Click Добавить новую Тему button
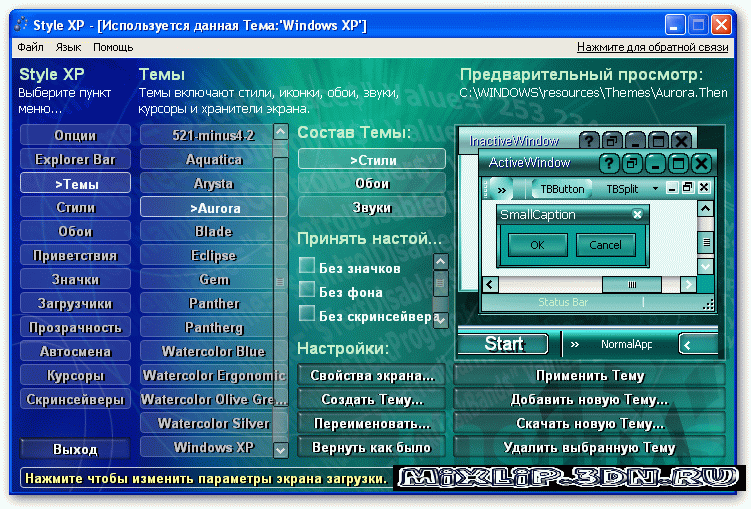The image size is (751, 509). [x=590, y=398]
